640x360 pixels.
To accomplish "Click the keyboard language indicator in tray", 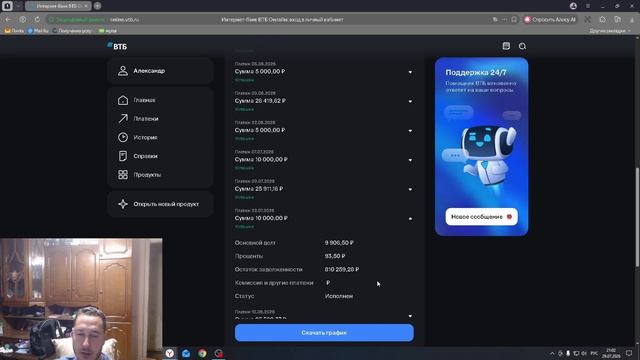I will click(x=594, y=353).
